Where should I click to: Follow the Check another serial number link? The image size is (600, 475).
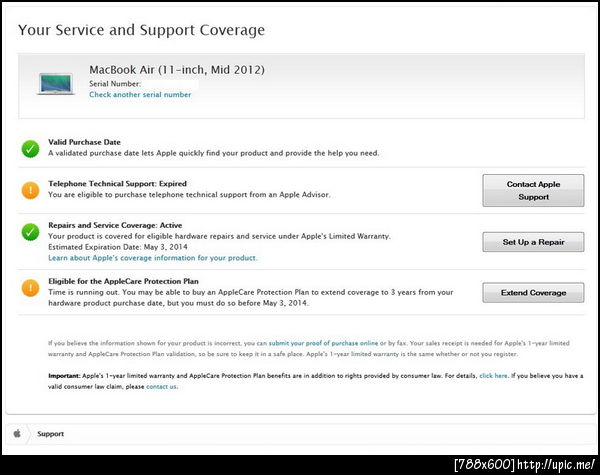[140, 95]
